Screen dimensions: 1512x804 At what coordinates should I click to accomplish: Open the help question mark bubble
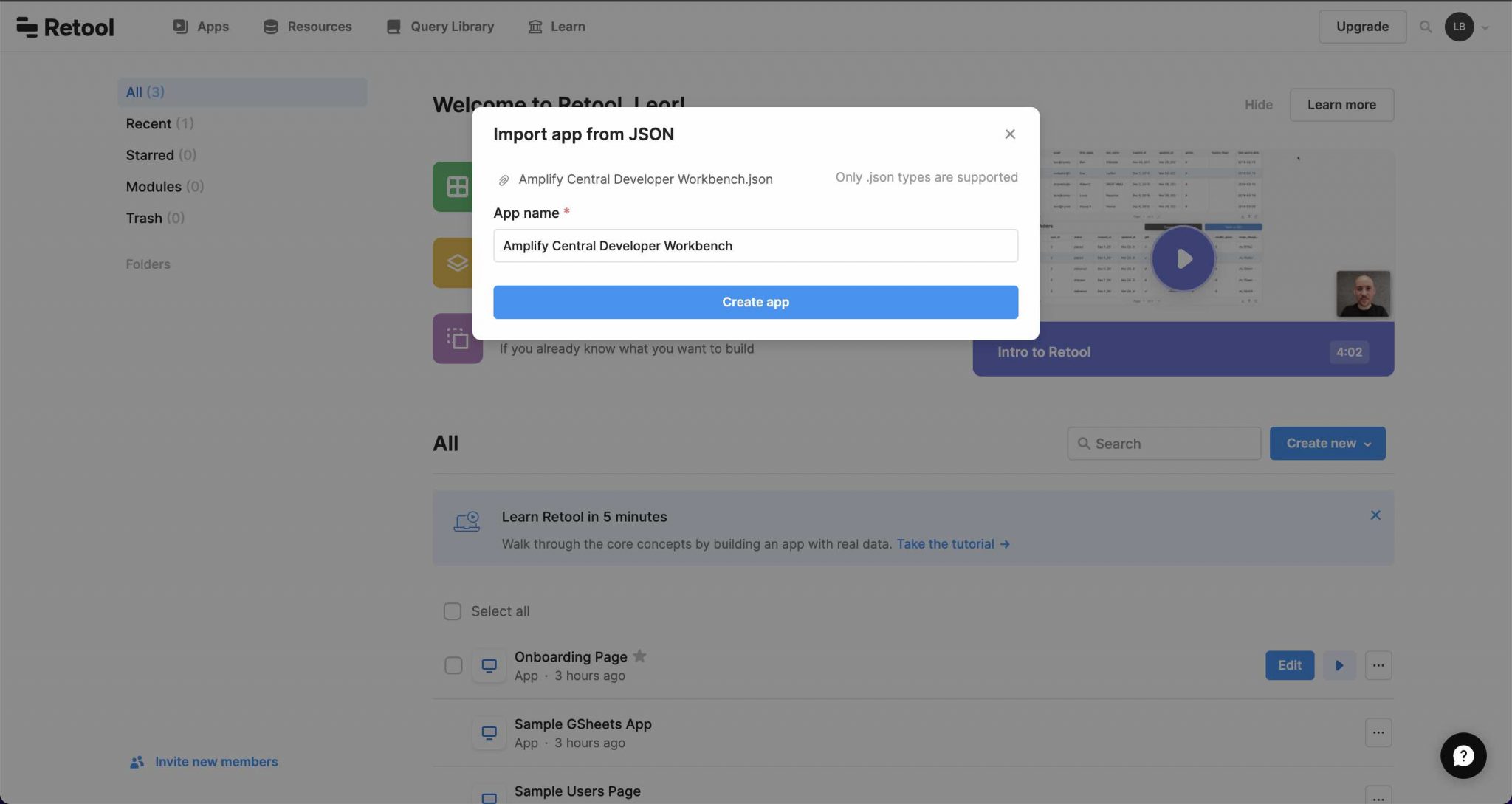point(1463,755)
